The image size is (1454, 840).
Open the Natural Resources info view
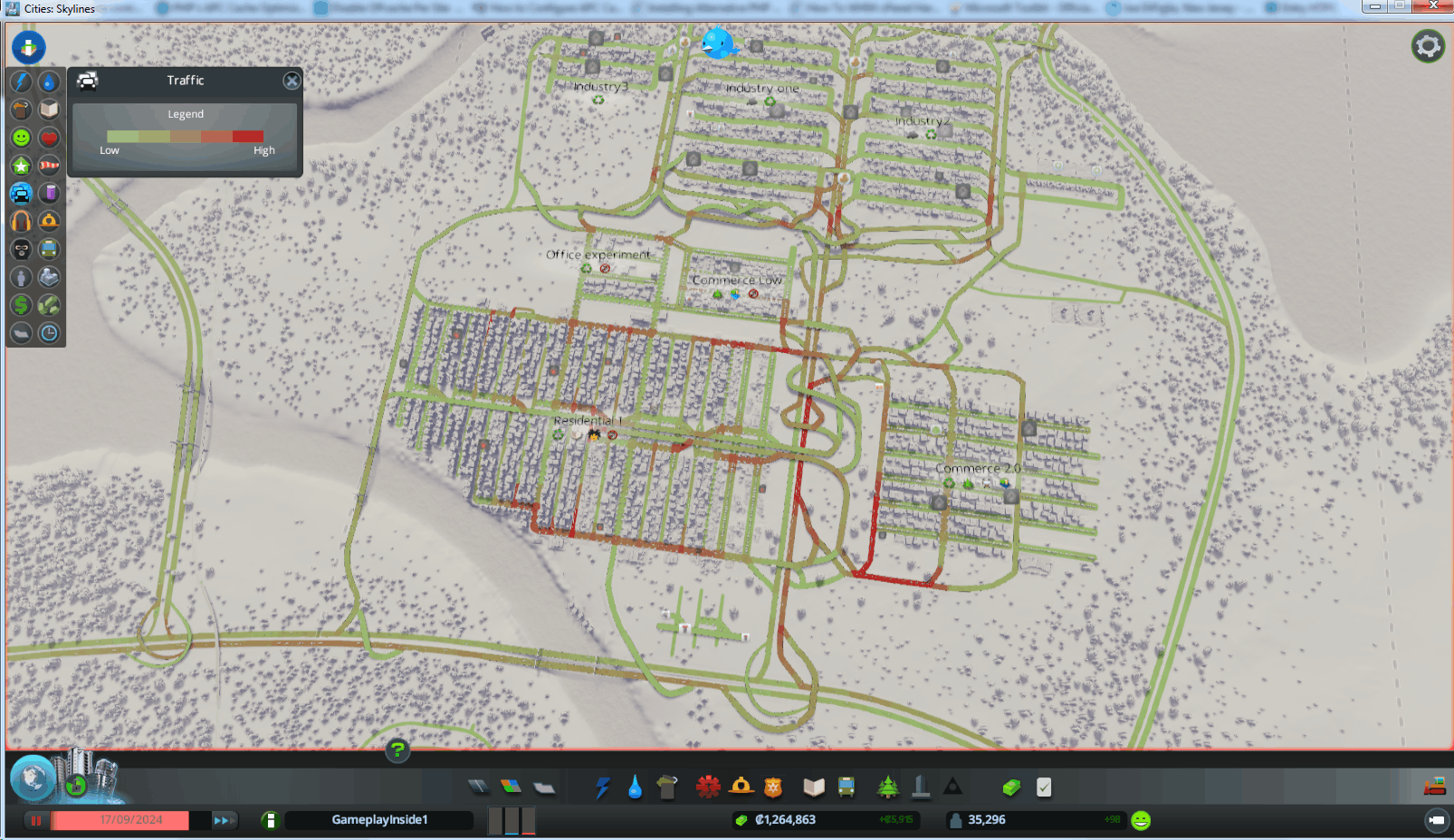point(49,306)
